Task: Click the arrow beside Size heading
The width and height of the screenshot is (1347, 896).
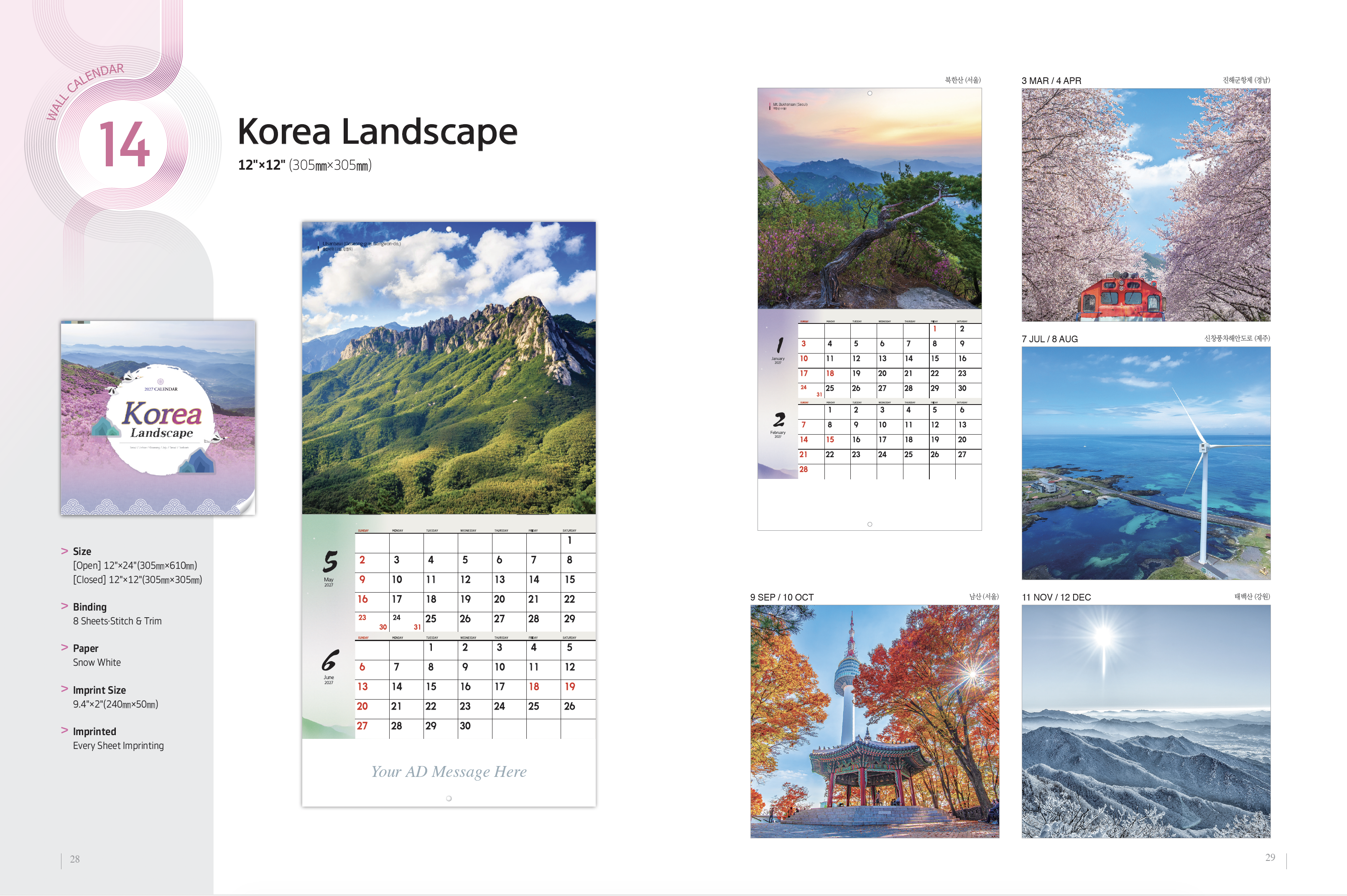Action: pyautogui.click(x=64, y=551)
